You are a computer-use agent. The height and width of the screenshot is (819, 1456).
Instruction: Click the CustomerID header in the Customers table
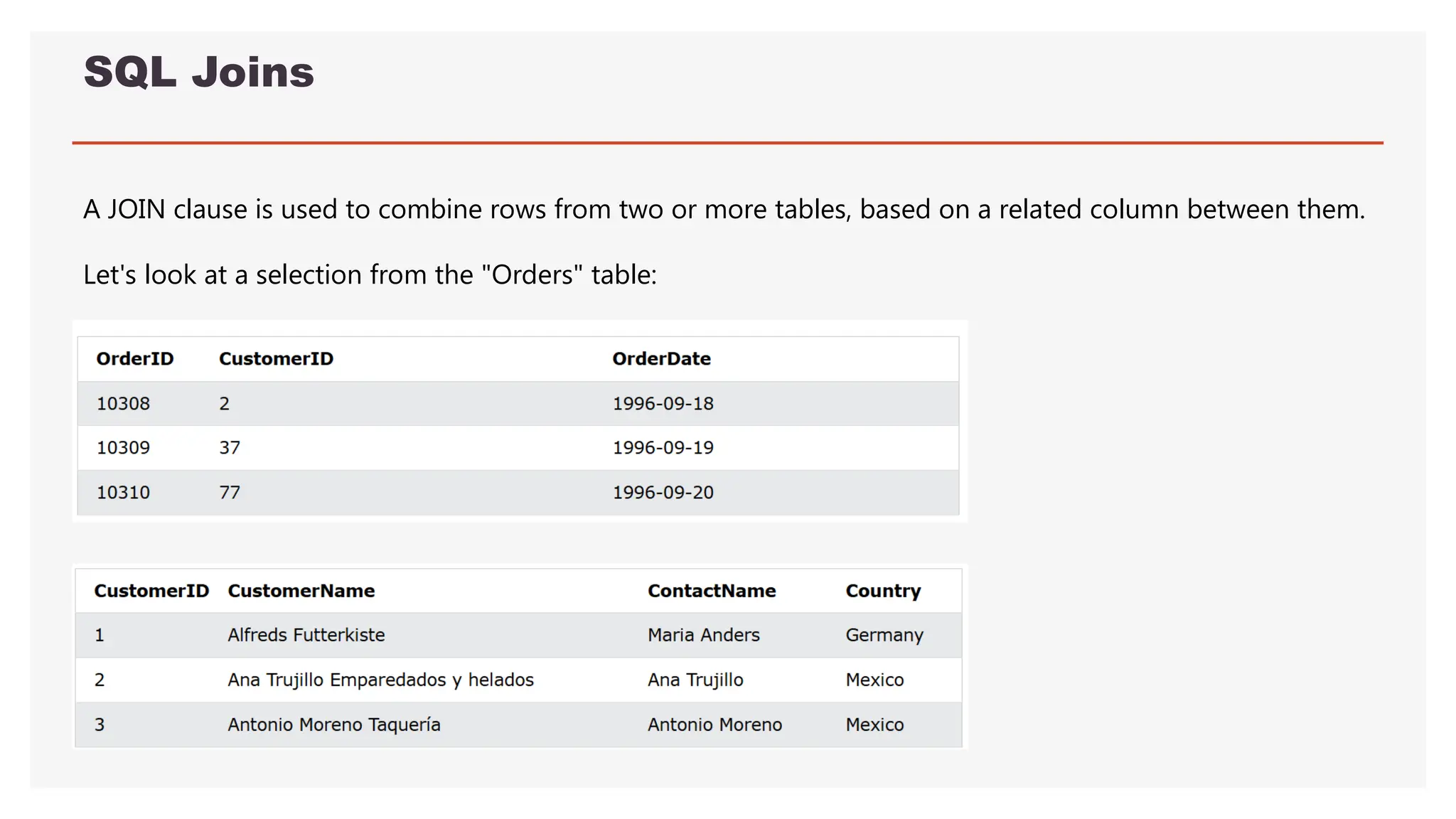(x=151, y=591)
